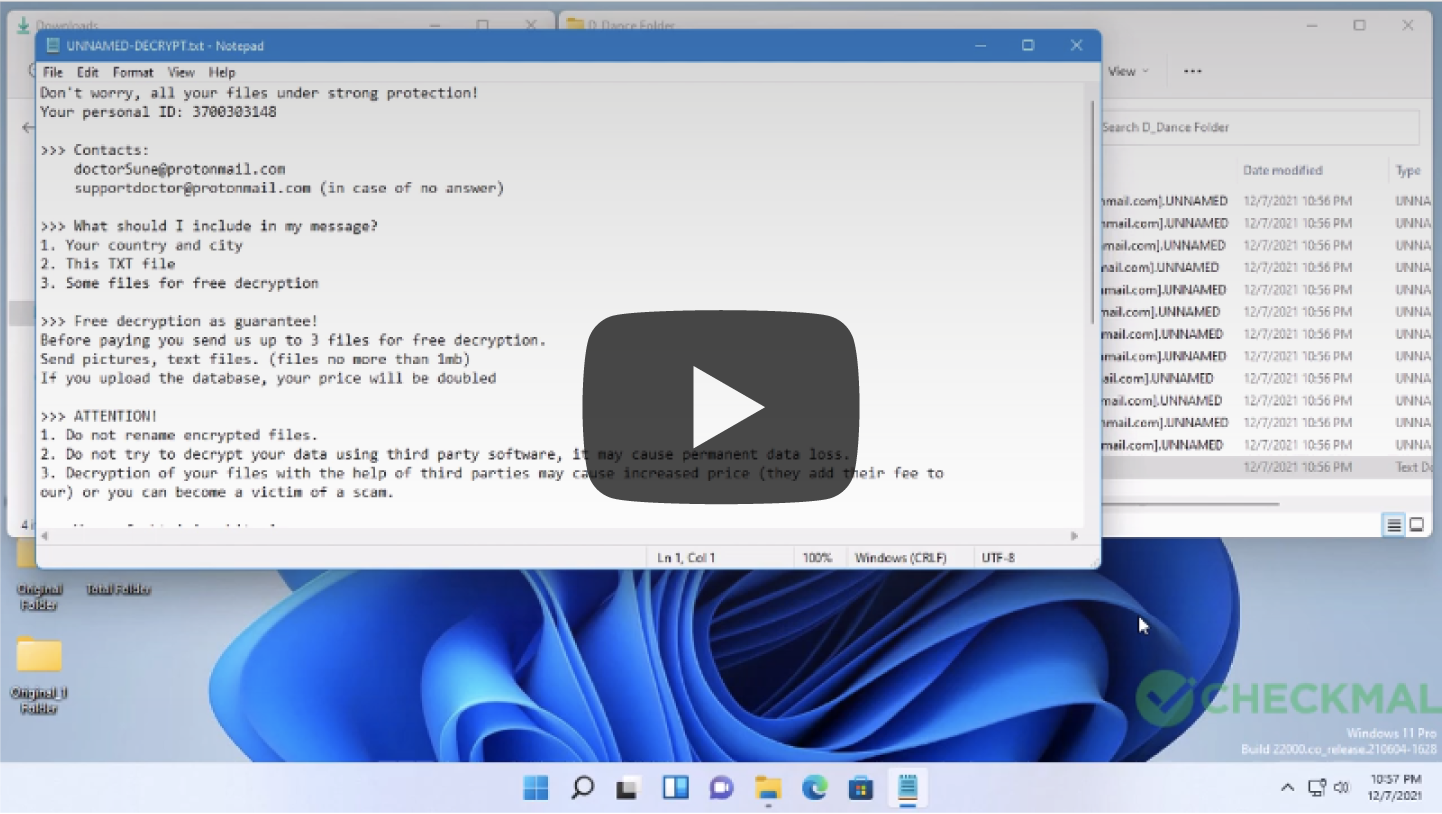
Task: Open Notepad's Help menu
Action: coord(222,72)
